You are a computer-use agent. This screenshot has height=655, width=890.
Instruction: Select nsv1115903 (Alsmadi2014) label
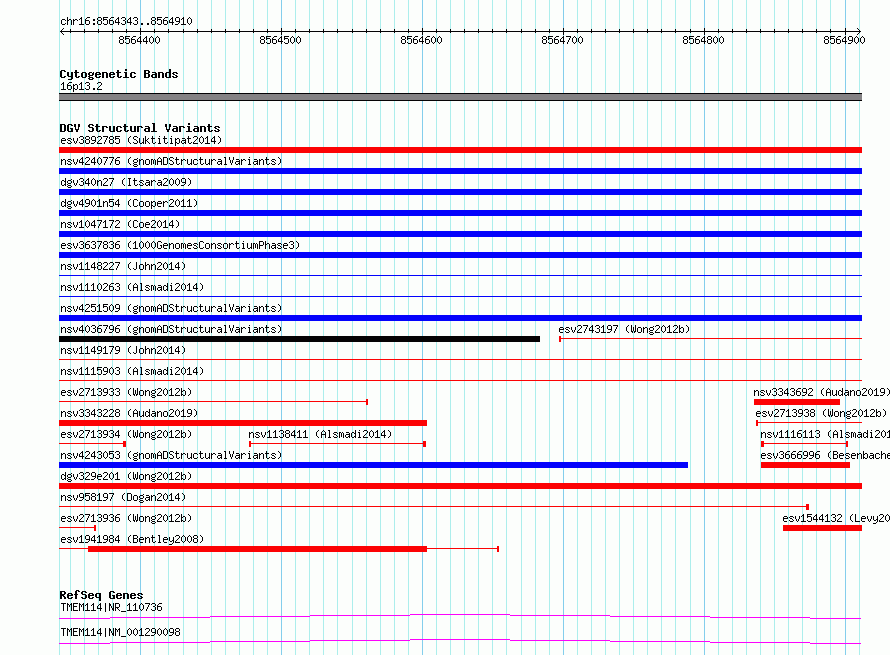click(x=132, y=371)
